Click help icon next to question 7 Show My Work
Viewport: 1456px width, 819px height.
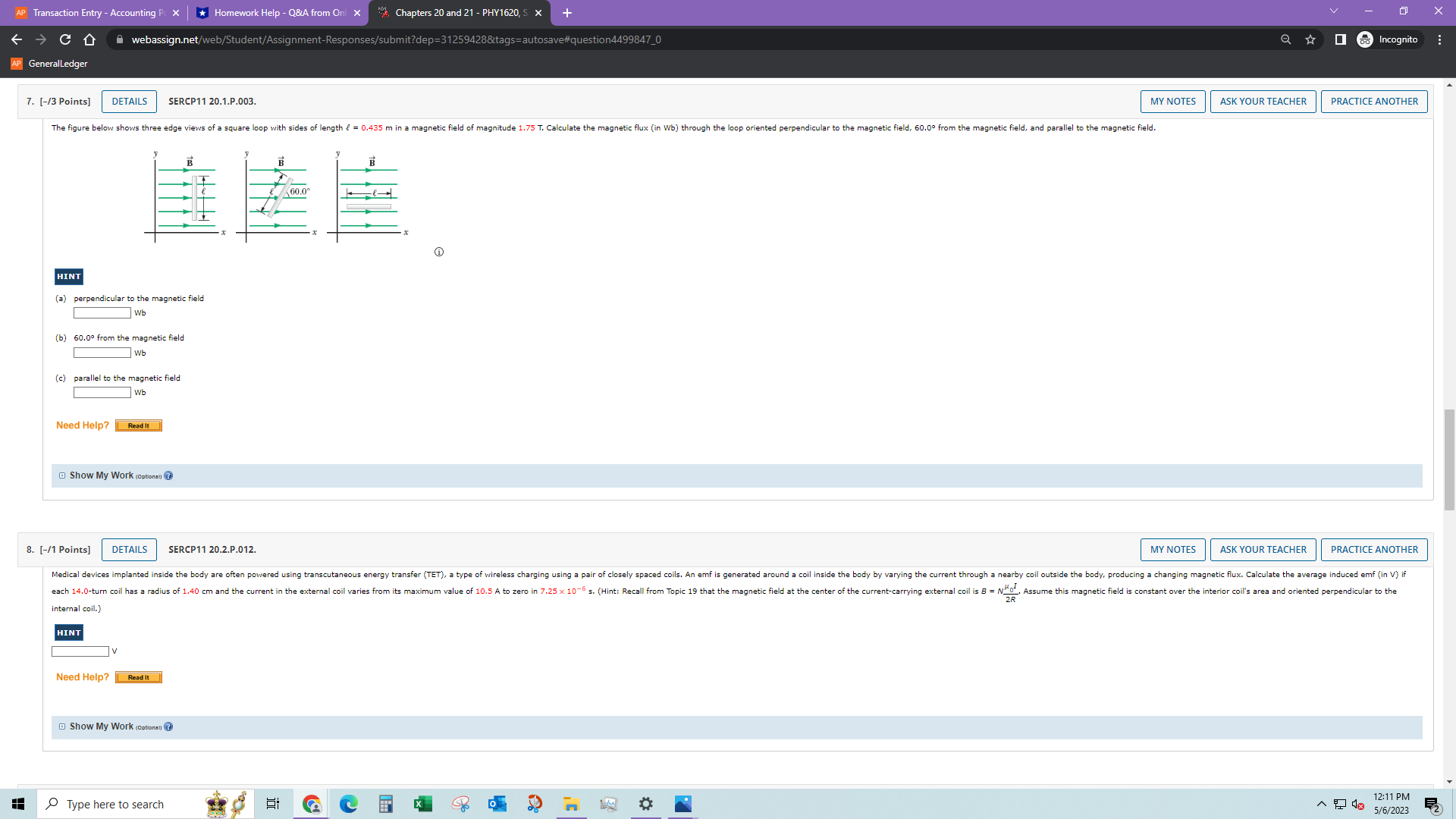168,475
